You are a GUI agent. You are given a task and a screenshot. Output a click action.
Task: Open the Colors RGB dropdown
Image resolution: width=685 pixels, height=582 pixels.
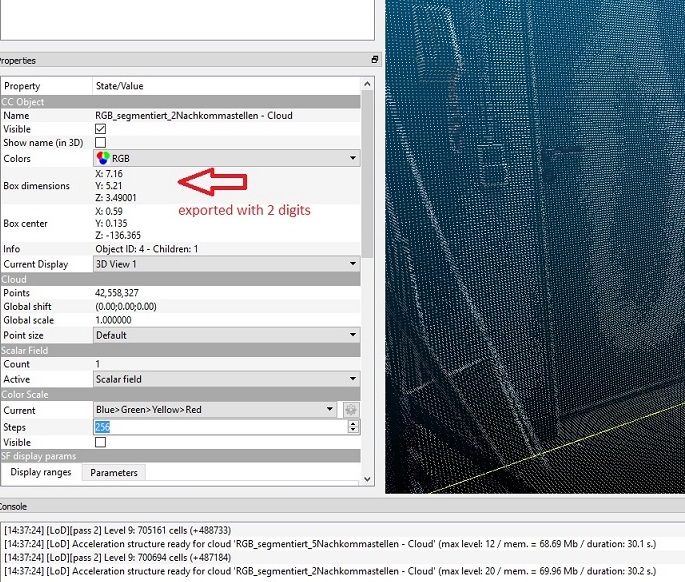(352, 158)
